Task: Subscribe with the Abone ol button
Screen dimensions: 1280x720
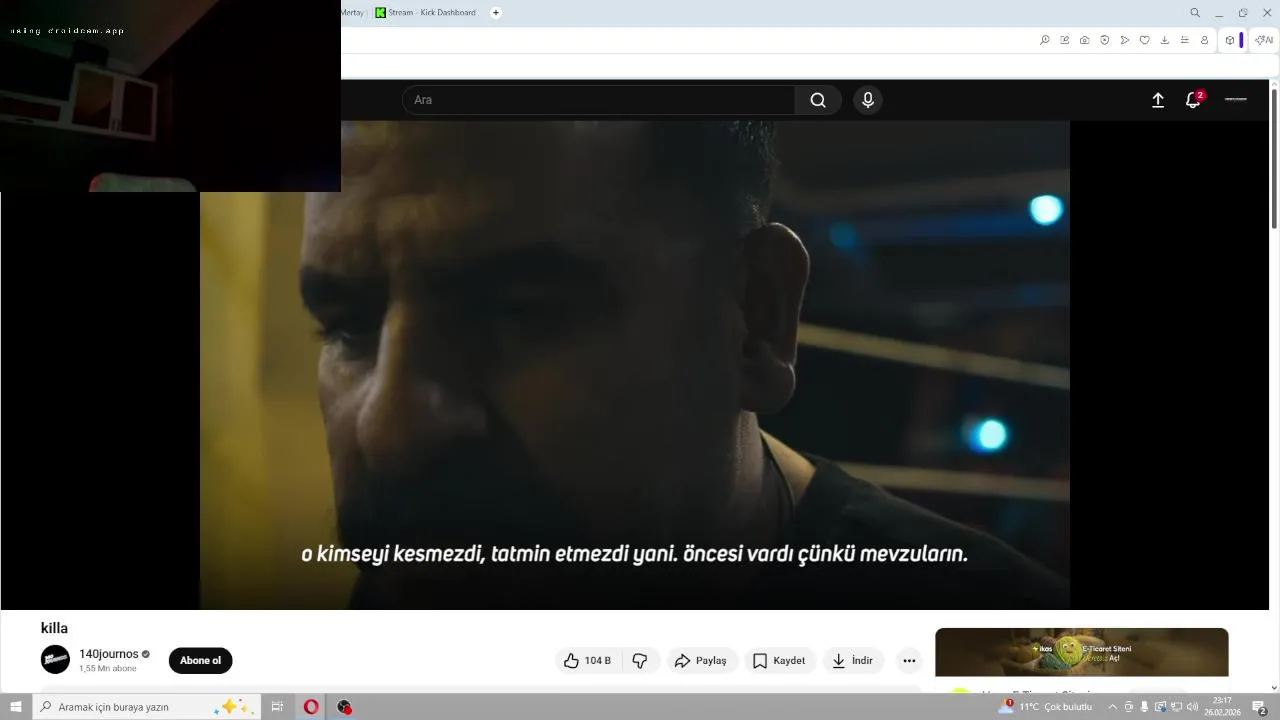Action: (x=200, y=661)
